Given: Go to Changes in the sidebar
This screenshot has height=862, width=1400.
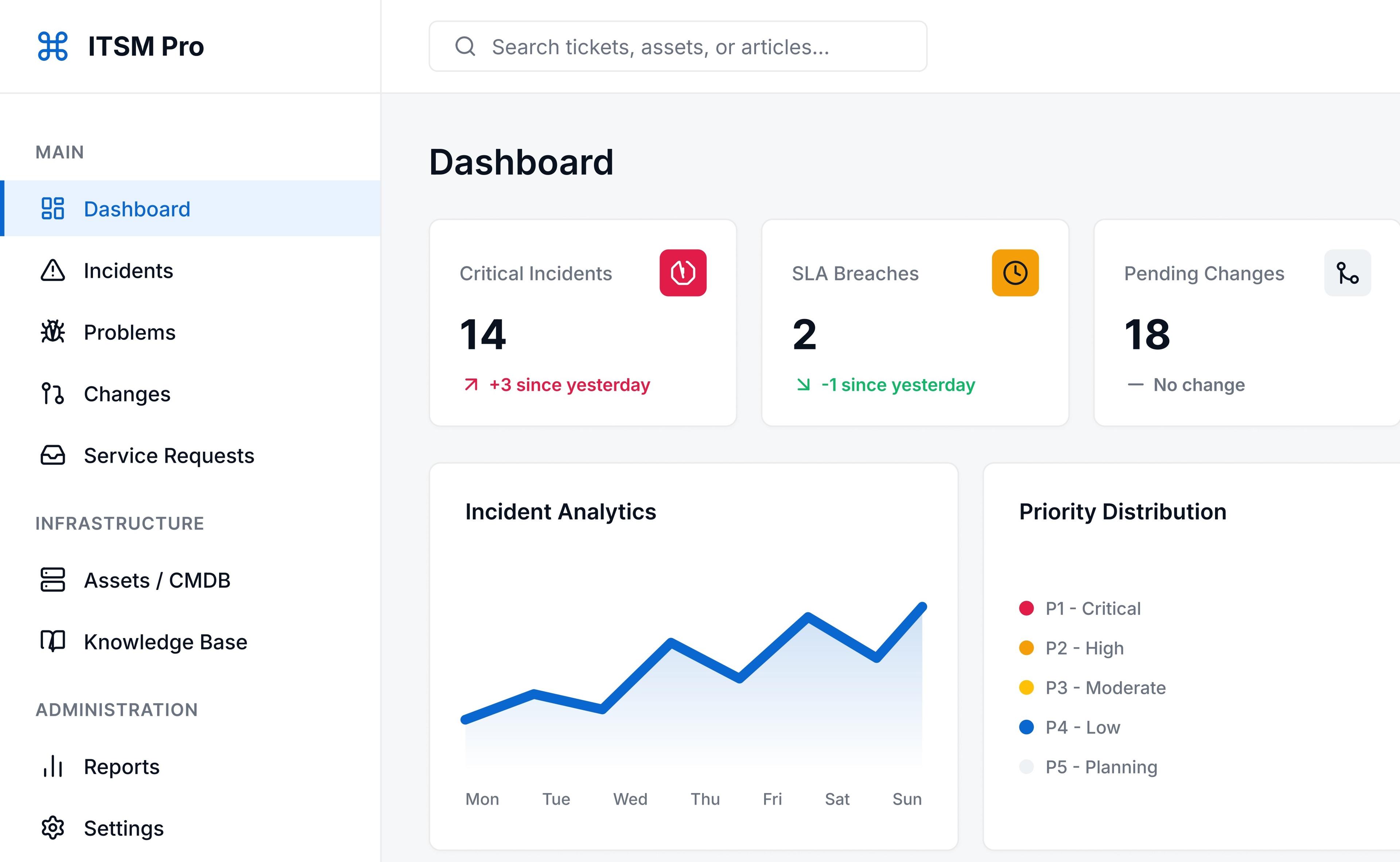Looking at the screenshot, I should 127,394.
